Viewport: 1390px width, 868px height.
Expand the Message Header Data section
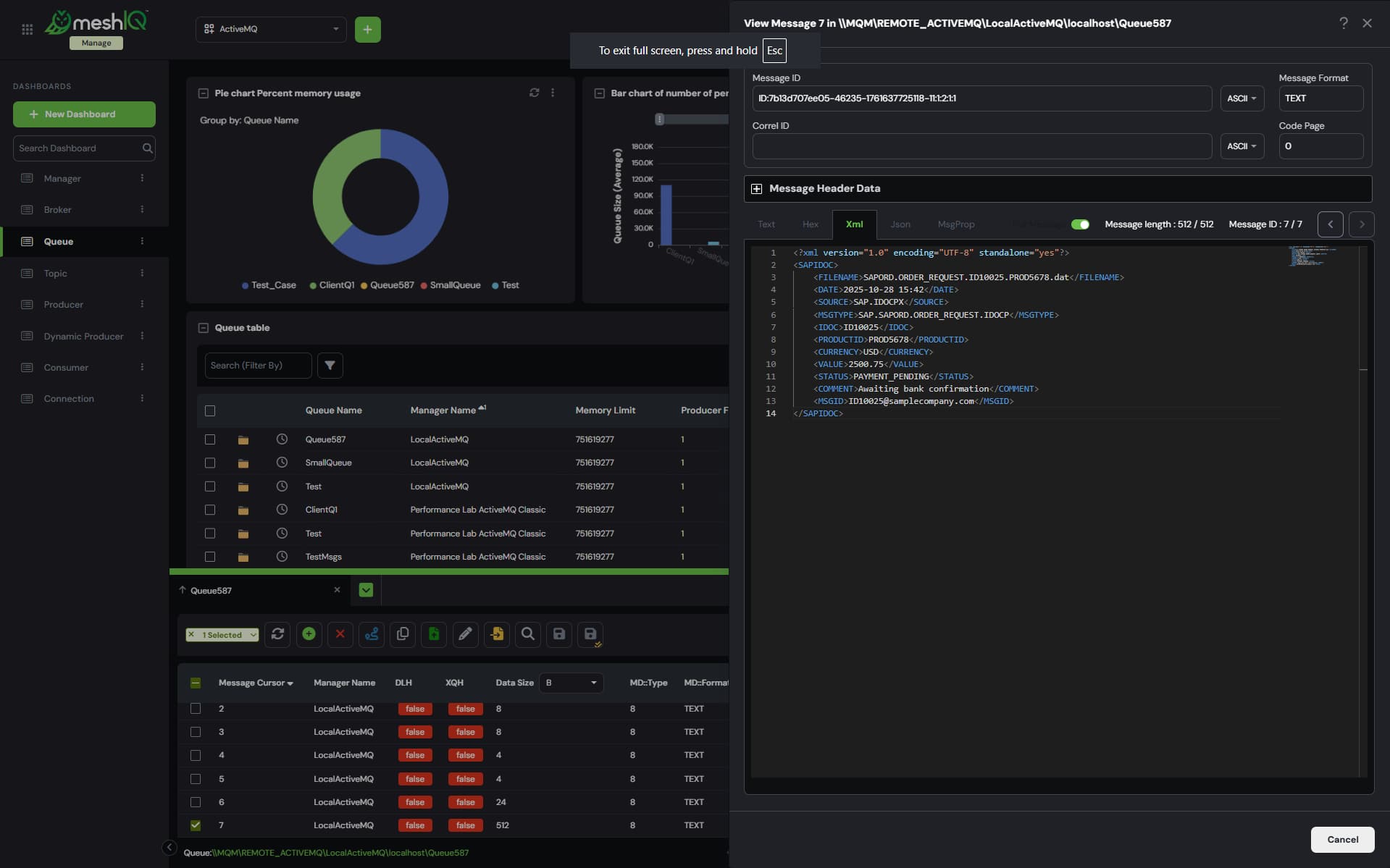click(x=756, y=189)
